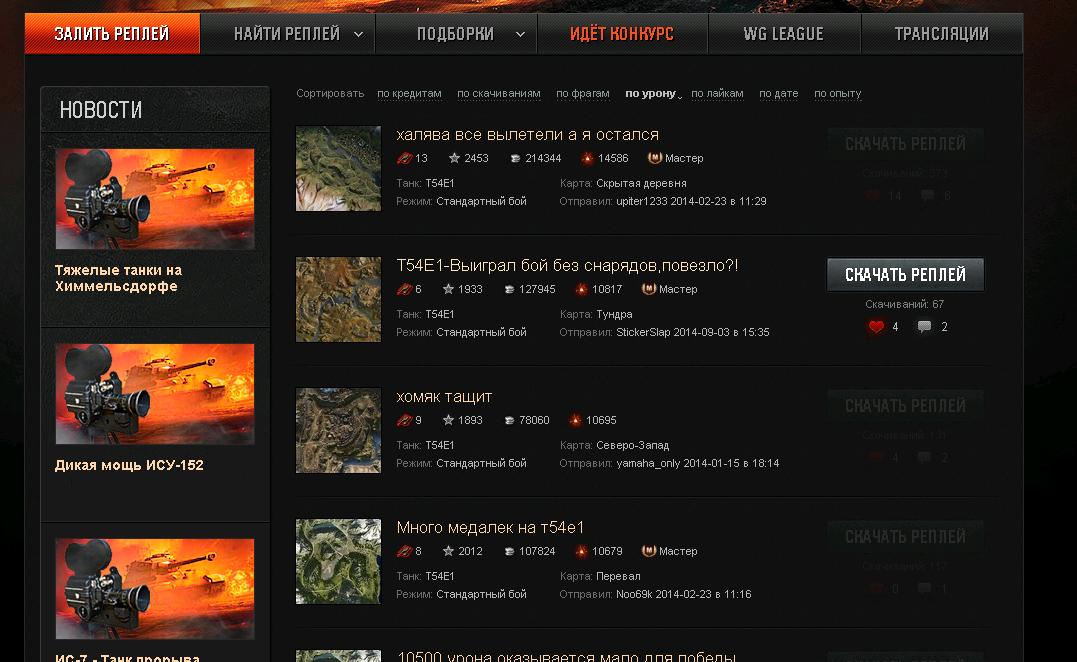Open news 'Дикая мощь ИСУ-152'

click(x=129, y=465)
